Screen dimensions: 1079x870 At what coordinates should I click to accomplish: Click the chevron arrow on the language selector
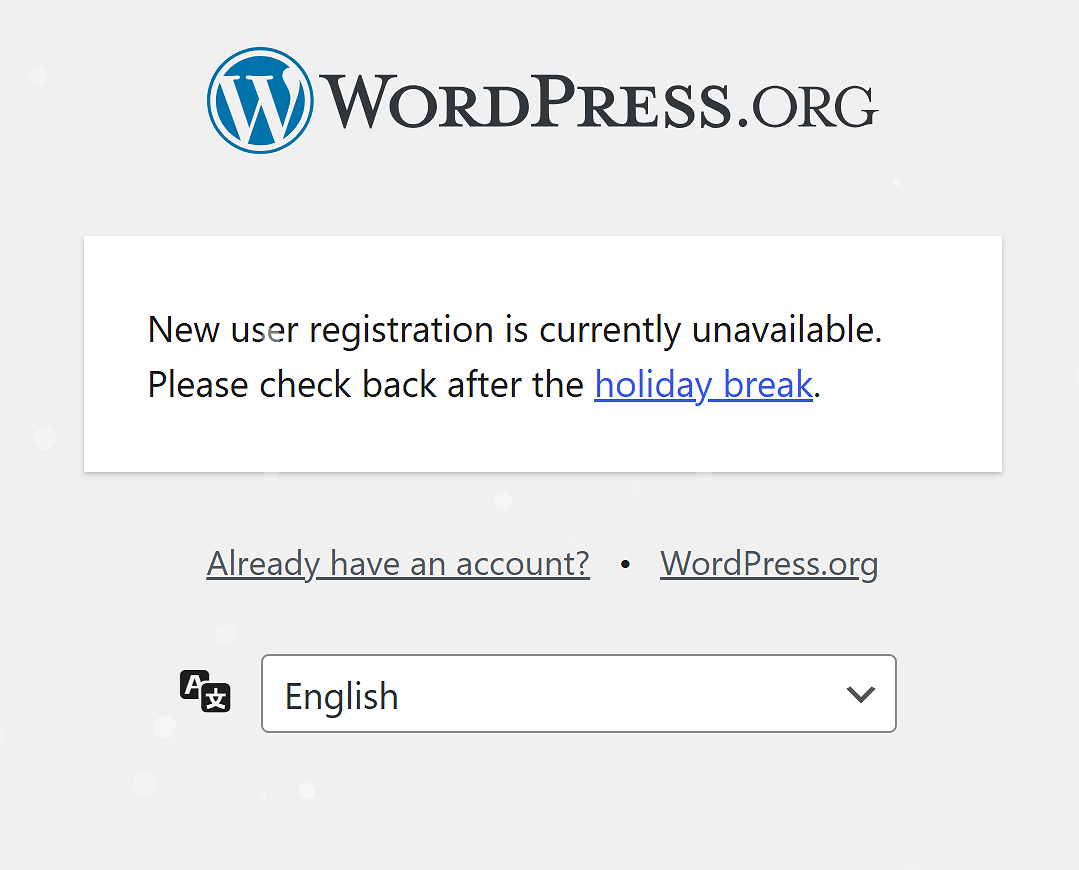[860, 694]
